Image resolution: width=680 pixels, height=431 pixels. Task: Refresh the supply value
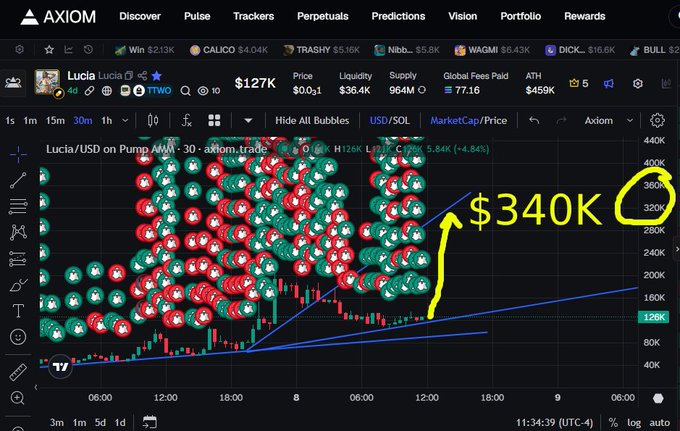pyautogui.click(x=422, y=90)
